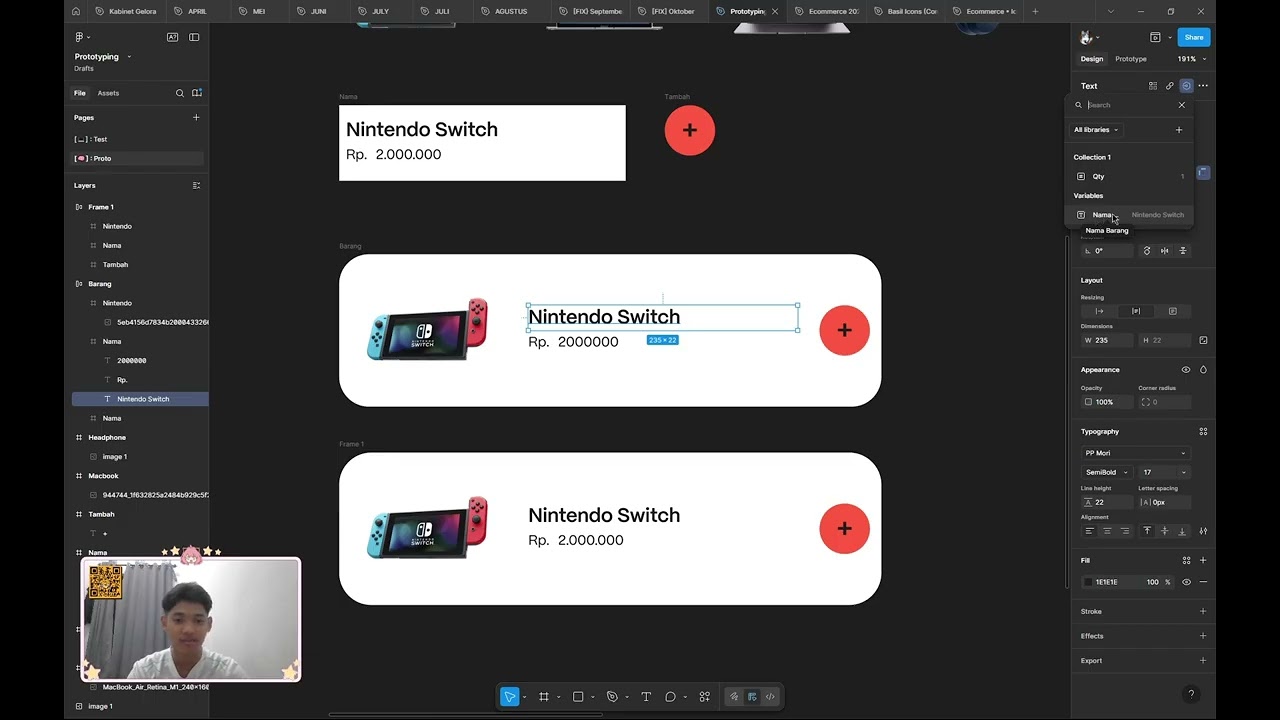Screen dimensions: 1280x720
Task: Enable Dev Mode toggle in bottom toolbar
Action: (x=770, y=697)
